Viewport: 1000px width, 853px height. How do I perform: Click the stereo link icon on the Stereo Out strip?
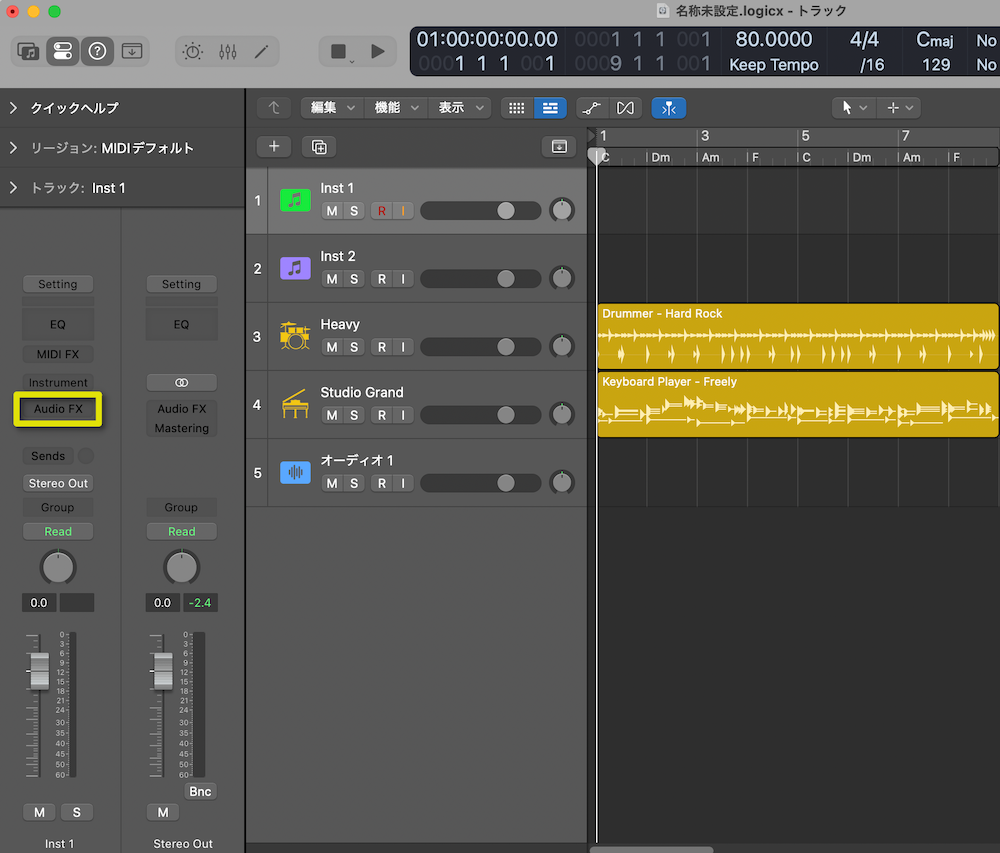coord(182,383)
